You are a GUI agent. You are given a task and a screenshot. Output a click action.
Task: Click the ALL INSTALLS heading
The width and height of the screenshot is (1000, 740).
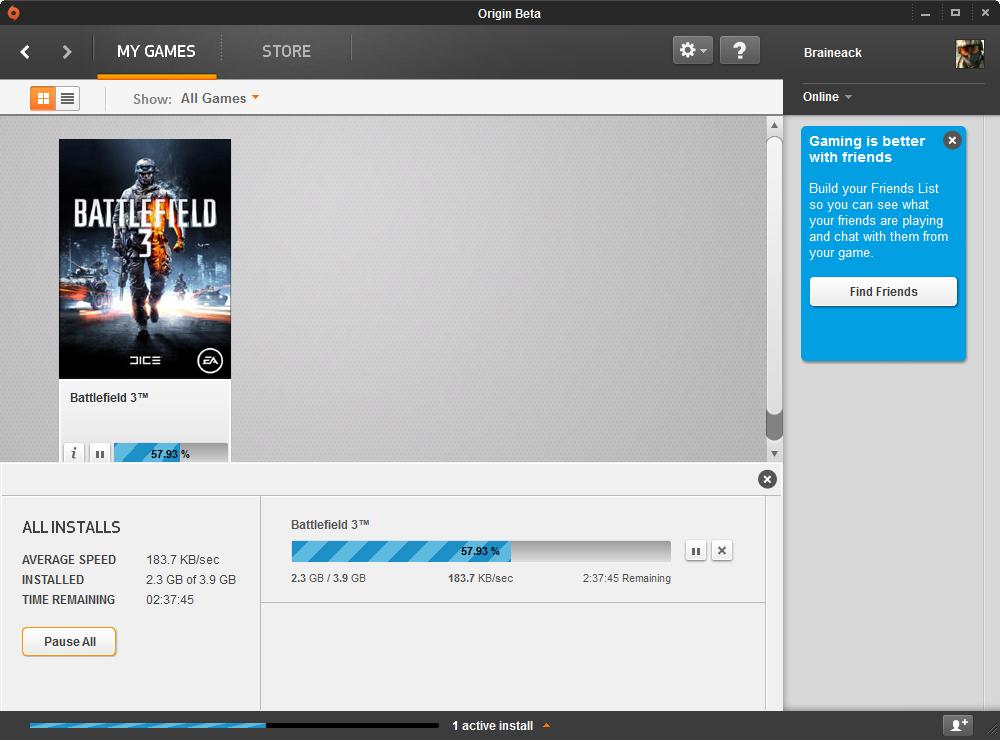pyautogui.click(x=71, y=528)
